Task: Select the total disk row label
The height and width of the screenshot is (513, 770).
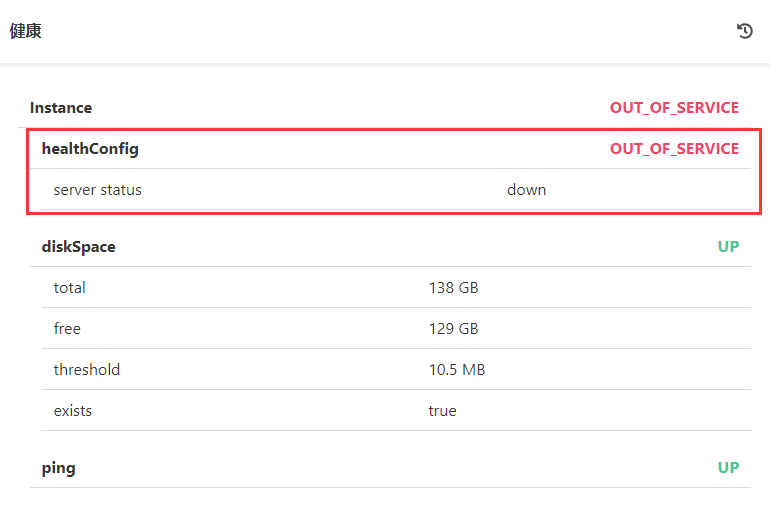Action: click(x=70, y=288)
